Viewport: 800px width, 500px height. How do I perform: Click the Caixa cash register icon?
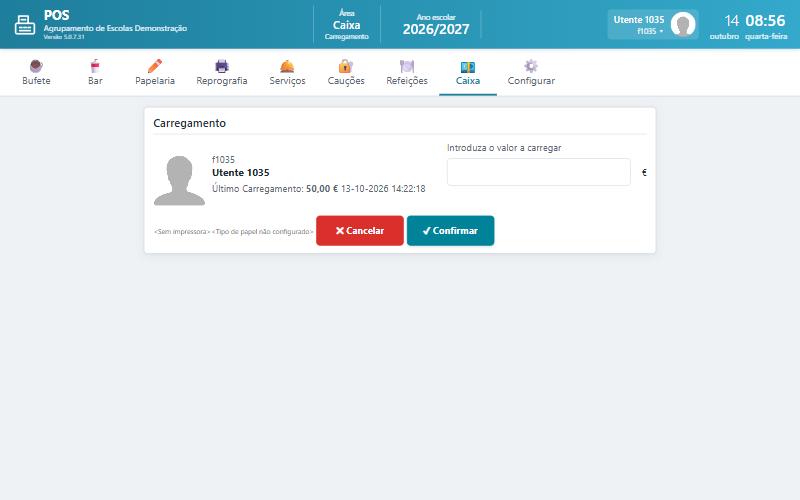(467, 67)
